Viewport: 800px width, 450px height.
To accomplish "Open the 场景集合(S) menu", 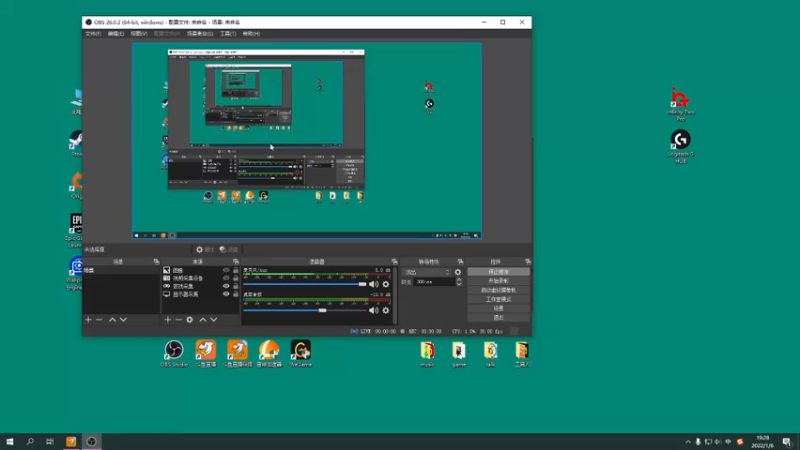I will point(200,34).
